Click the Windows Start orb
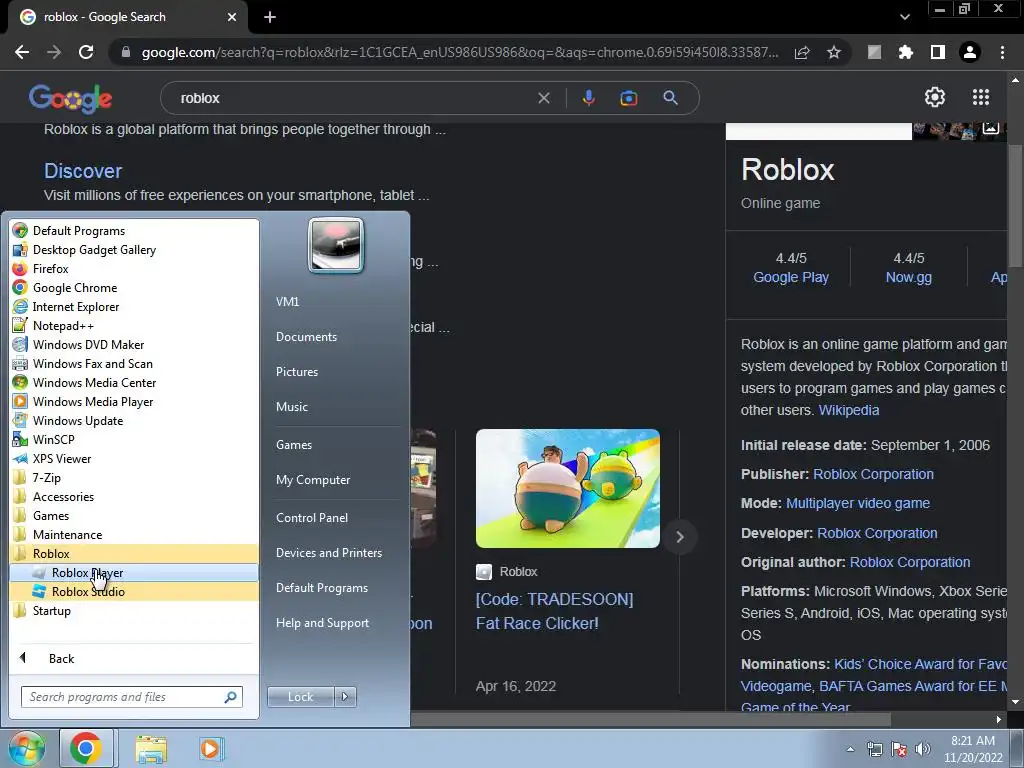 click(x=26, y=748)
